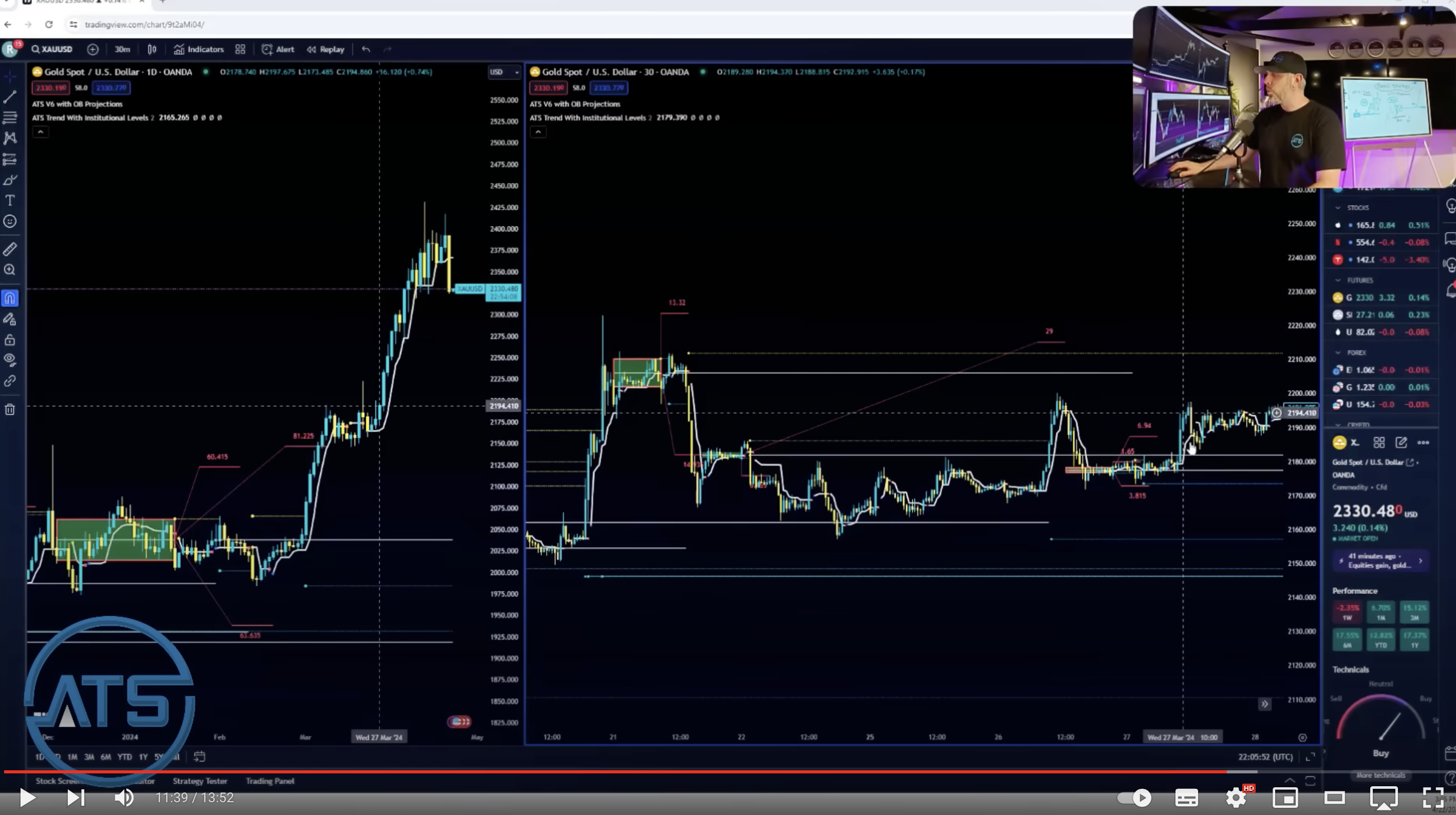The width and height of the screenshot is (1456, 815).
Task: Select the trend line drawing tool
Action: click(10, 97)
